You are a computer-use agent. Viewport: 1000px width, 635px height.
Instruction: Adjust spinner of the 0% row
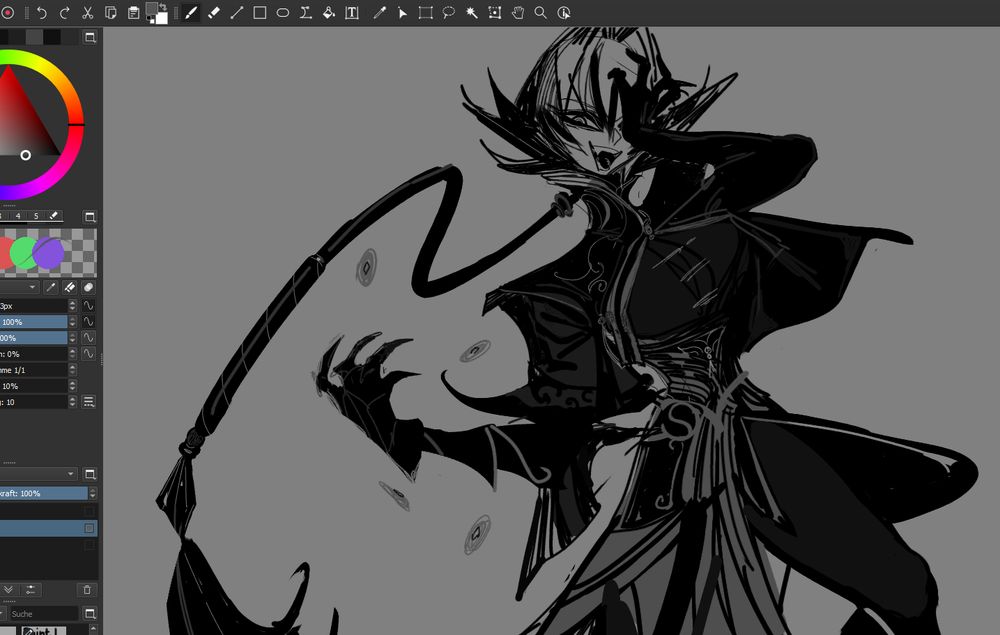(x=72, y=354)
